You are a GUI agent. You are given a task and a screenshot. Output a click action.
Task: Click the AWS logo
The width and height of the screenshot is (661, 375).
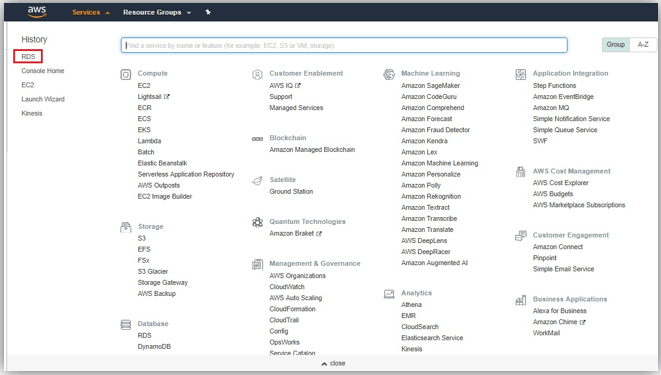(x=37, y=12)
